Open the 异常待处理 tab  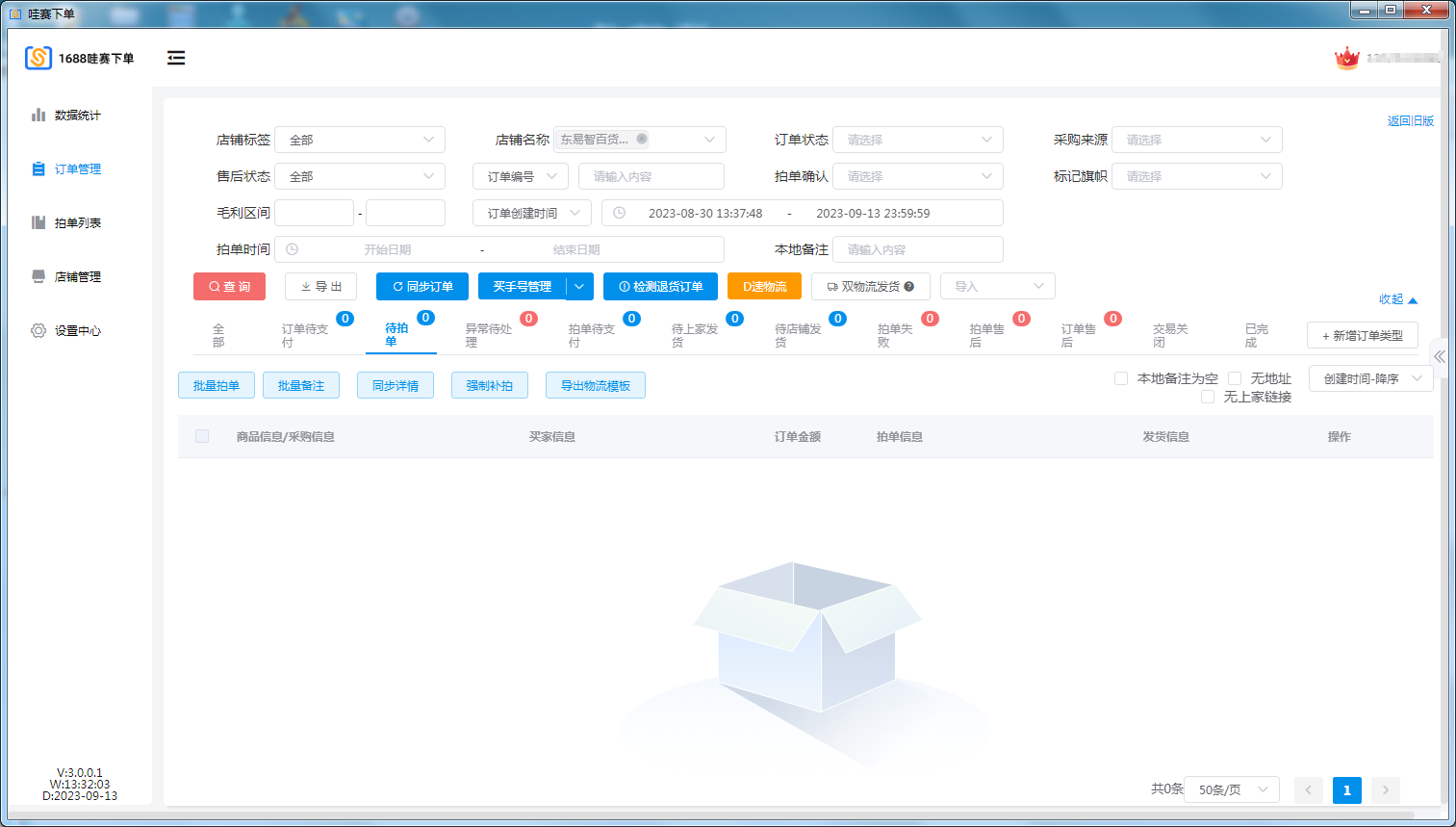pos(489,335)
